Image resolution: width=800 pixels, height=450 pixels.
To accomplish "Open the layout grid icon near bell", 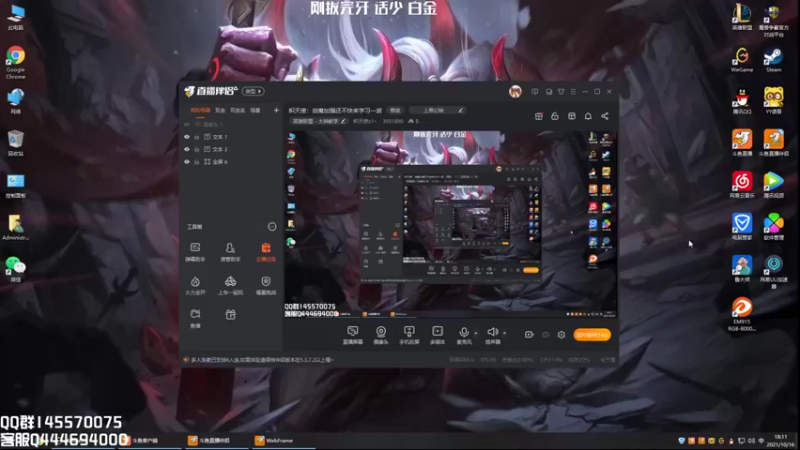I will pyautogui.click(x=571, y=116).
